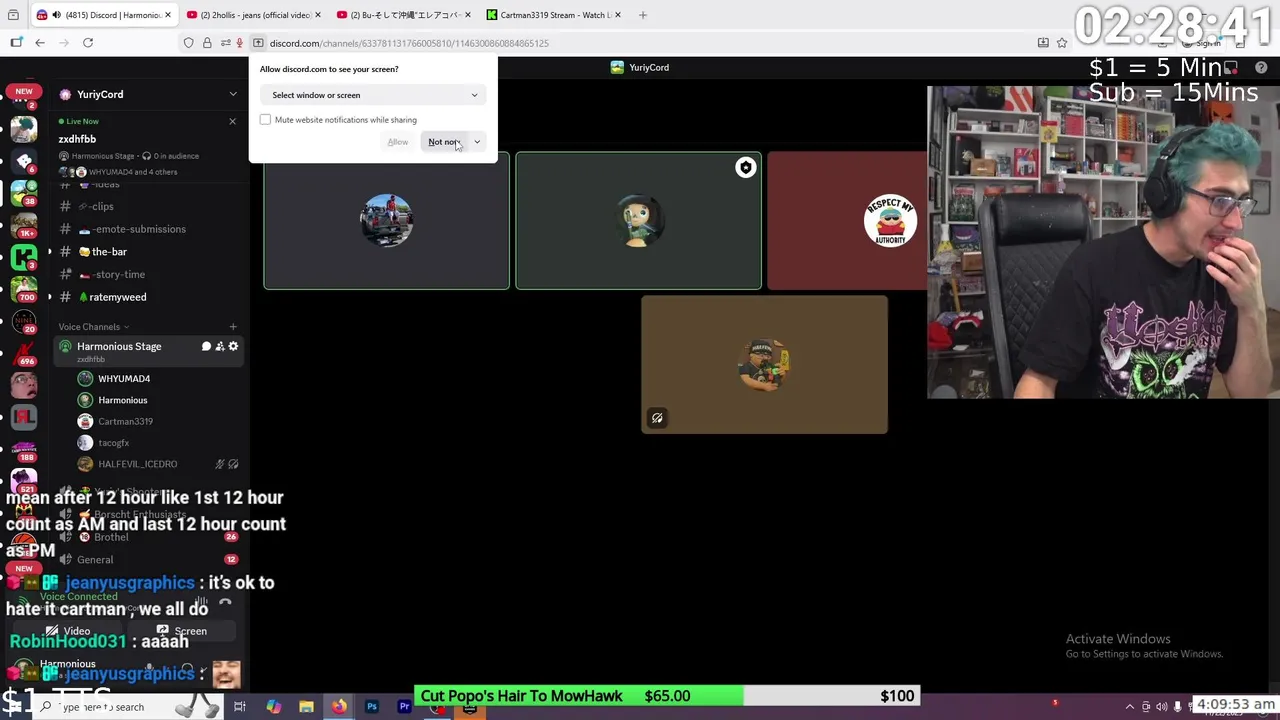Open the Firefox tab overview icon
This screenshot has width=1280, height=720.
click(x=13, y=15)
